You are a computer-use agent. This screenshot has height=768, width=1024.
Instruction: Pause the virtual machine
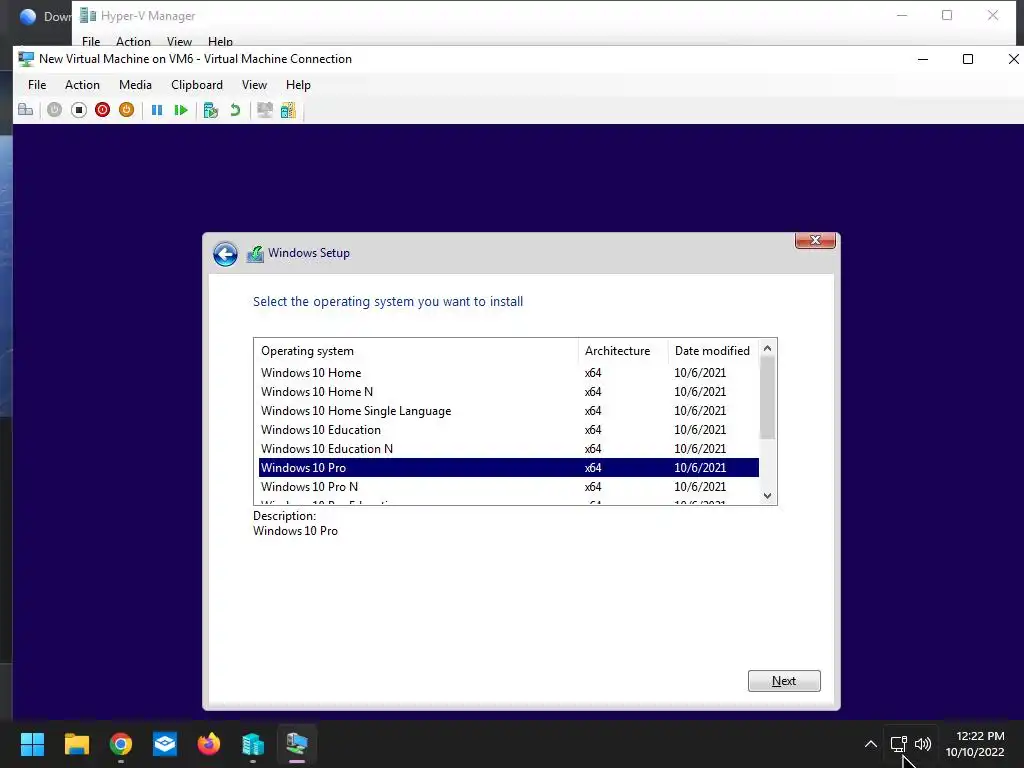[x=157, y=110]
